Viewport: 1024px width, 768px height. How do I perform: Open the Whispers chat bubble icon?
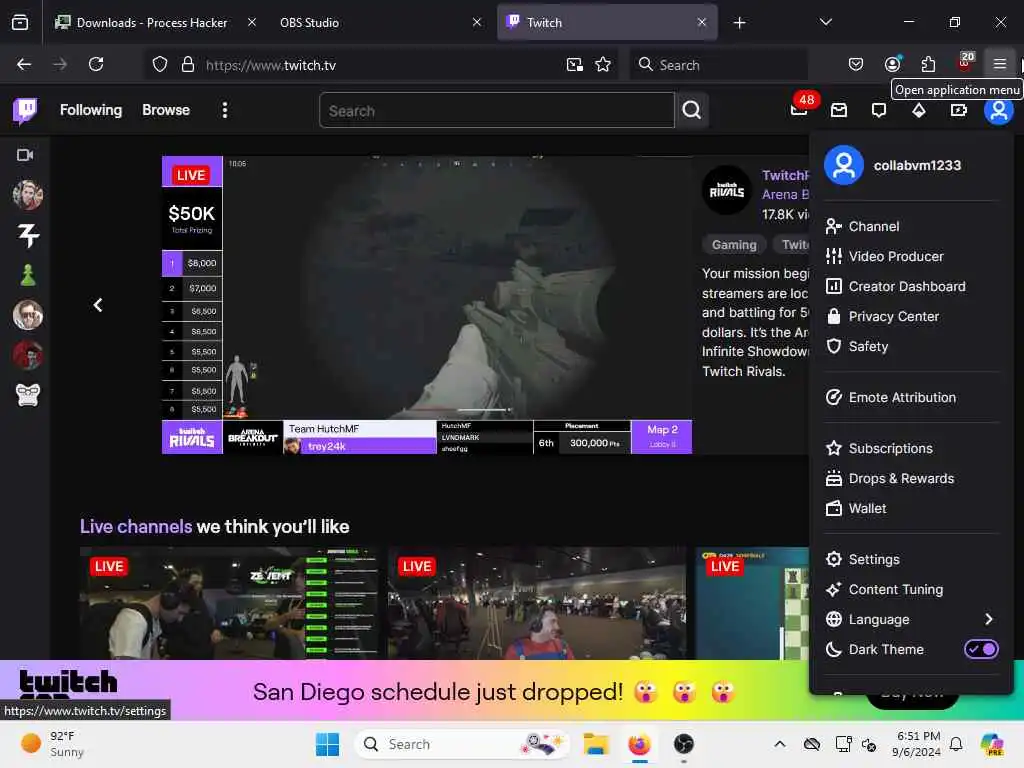click(878, 110)
